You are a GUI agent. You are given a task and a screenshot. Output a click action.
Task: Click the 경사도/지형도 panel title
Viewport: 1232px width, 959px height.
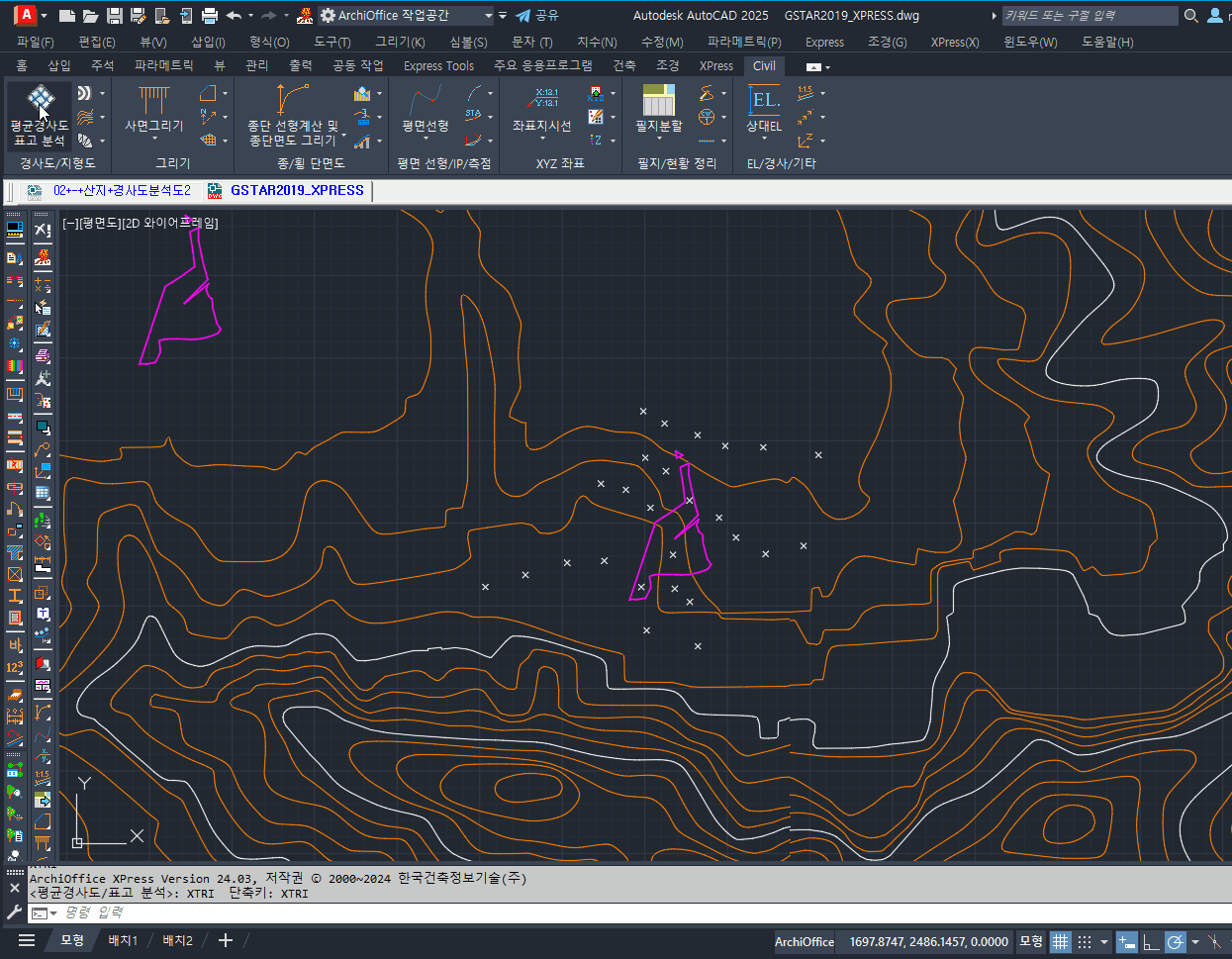(57, 163)
